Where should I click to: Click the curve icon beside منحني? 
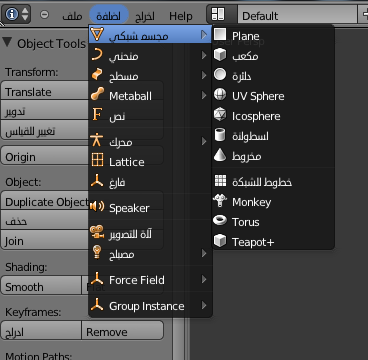(x=97, y=55)
